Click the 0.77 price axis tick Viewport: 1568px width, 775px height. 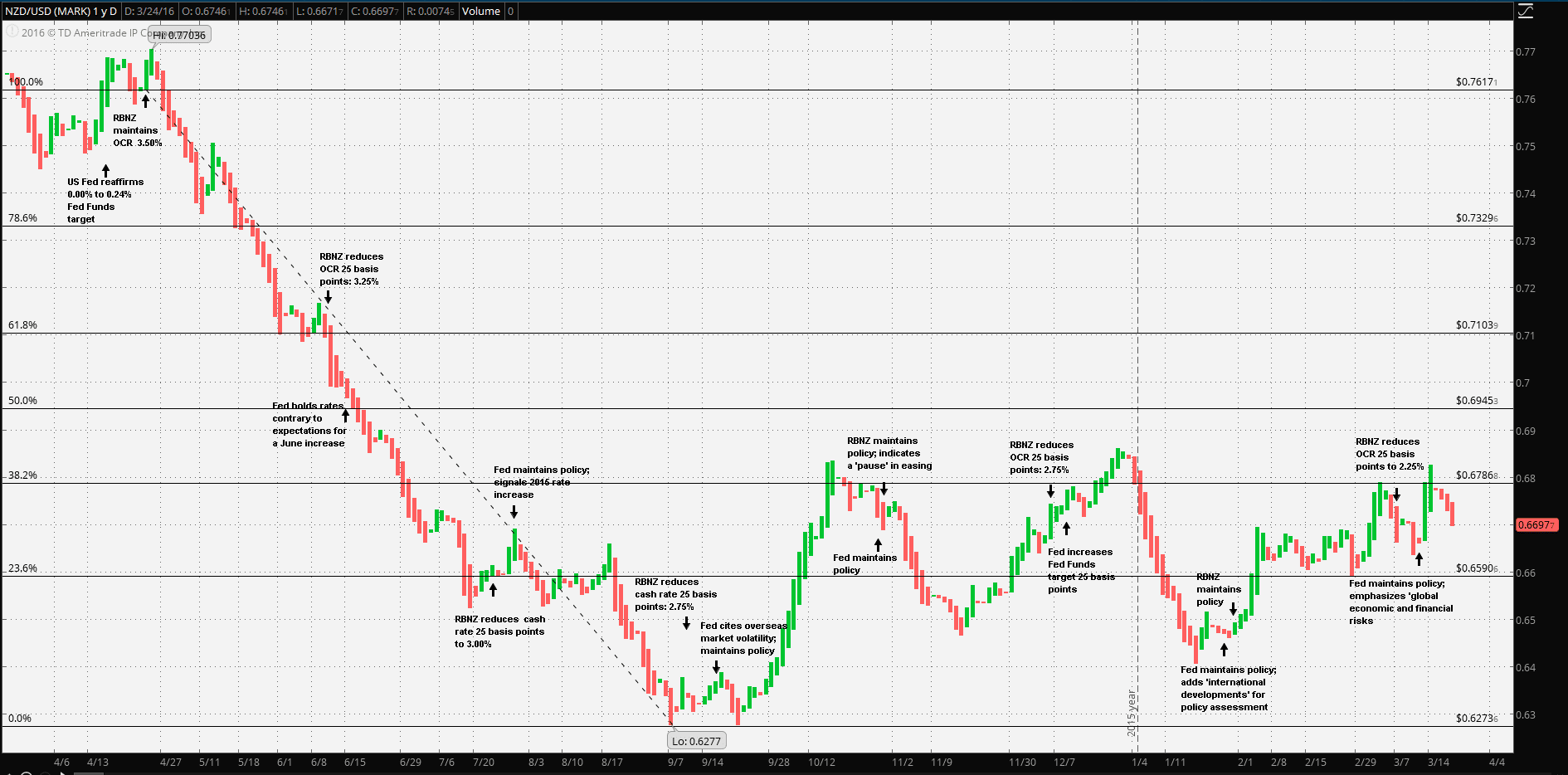tap(1526, 51)
